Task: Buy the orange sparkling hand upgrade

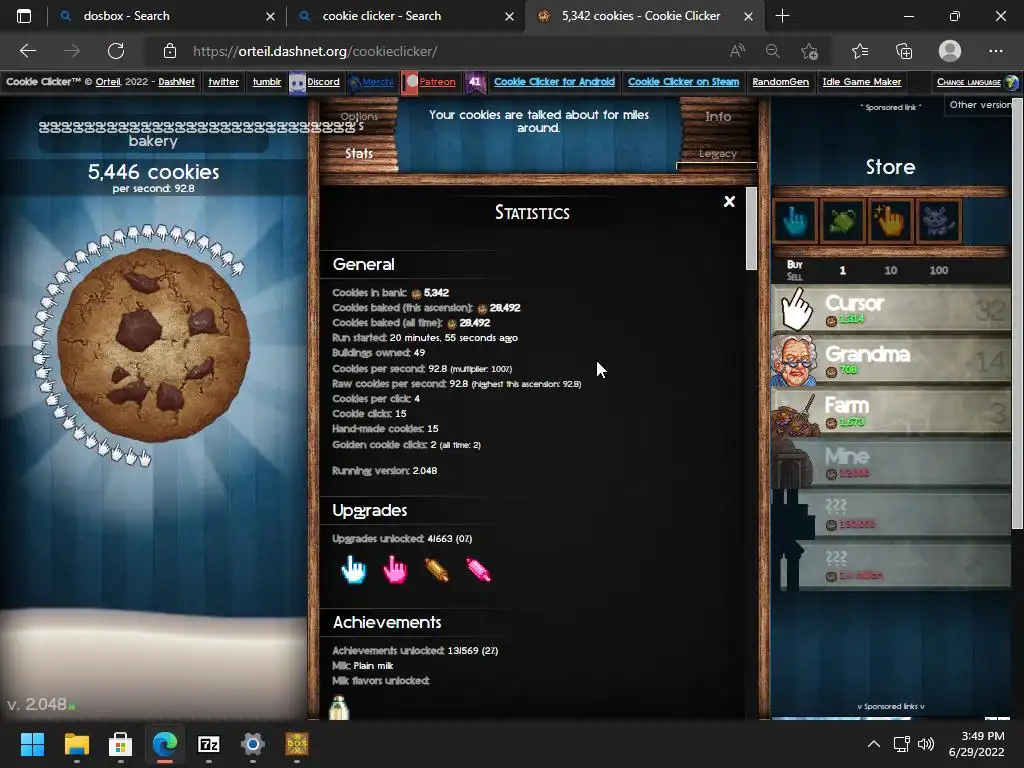Action: click(891, 221)
